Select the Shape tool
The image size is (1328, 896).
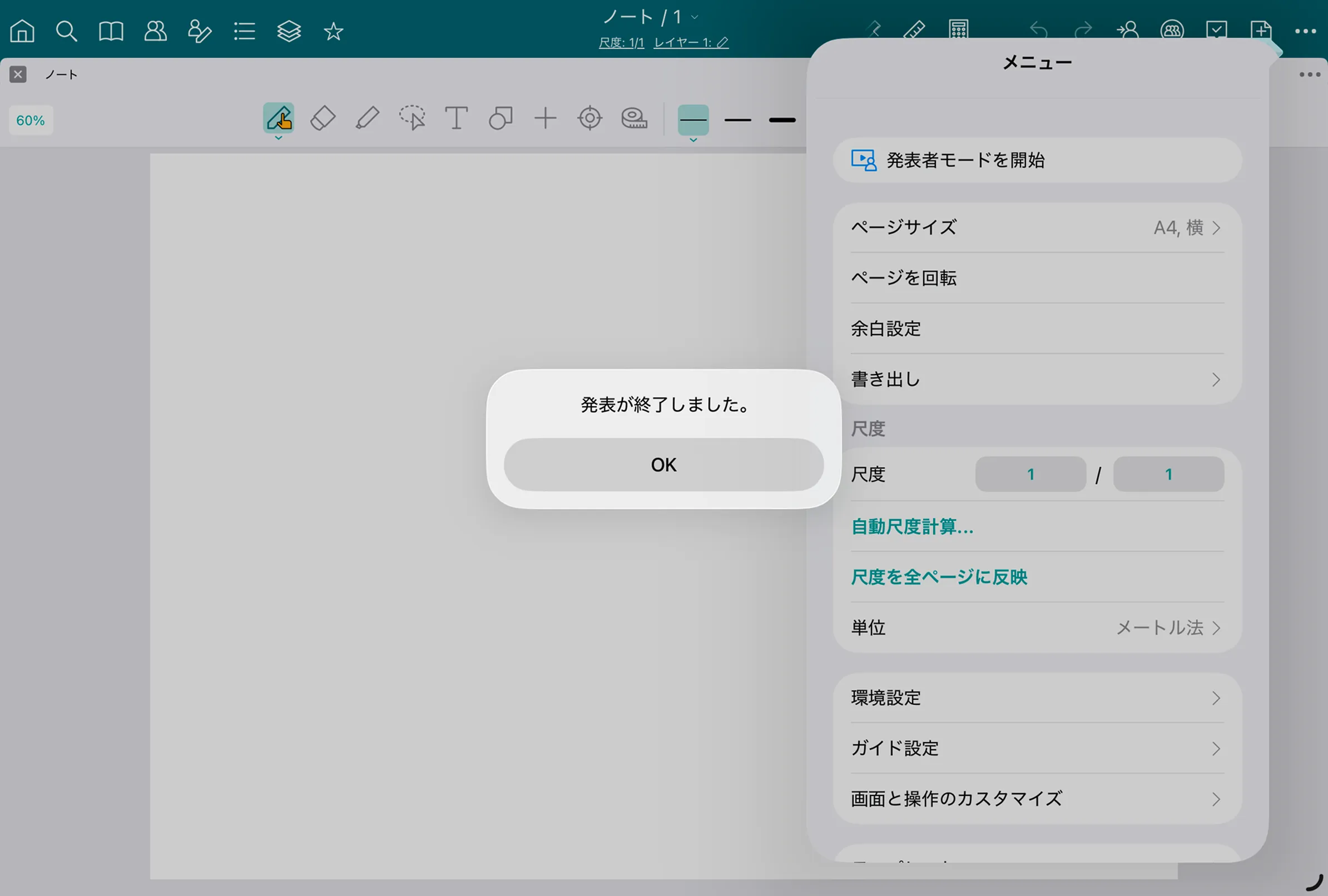coord(501,119)
